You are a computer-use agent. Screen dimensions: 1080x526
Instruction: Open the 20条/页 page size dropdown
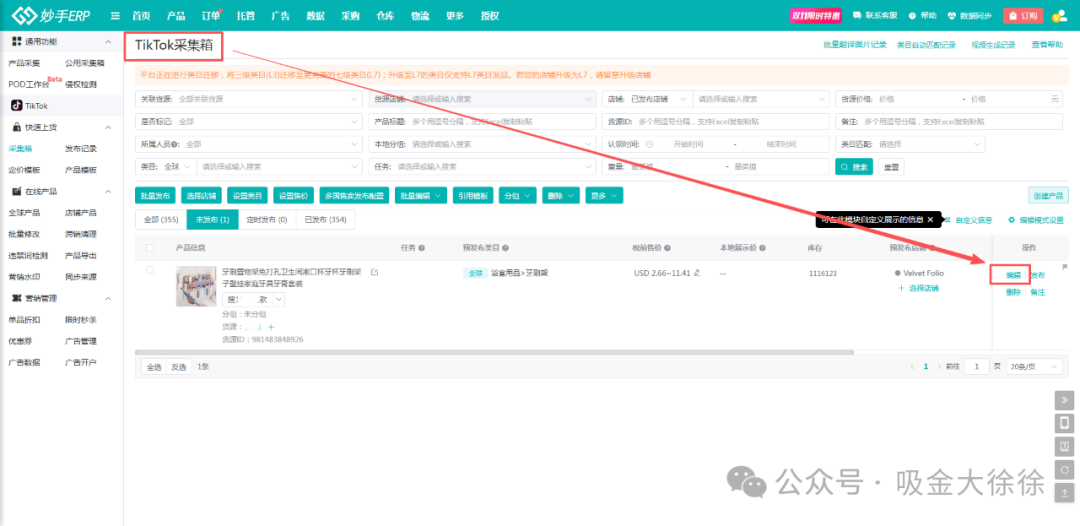pyautogui.click(x=1034, y=367)
